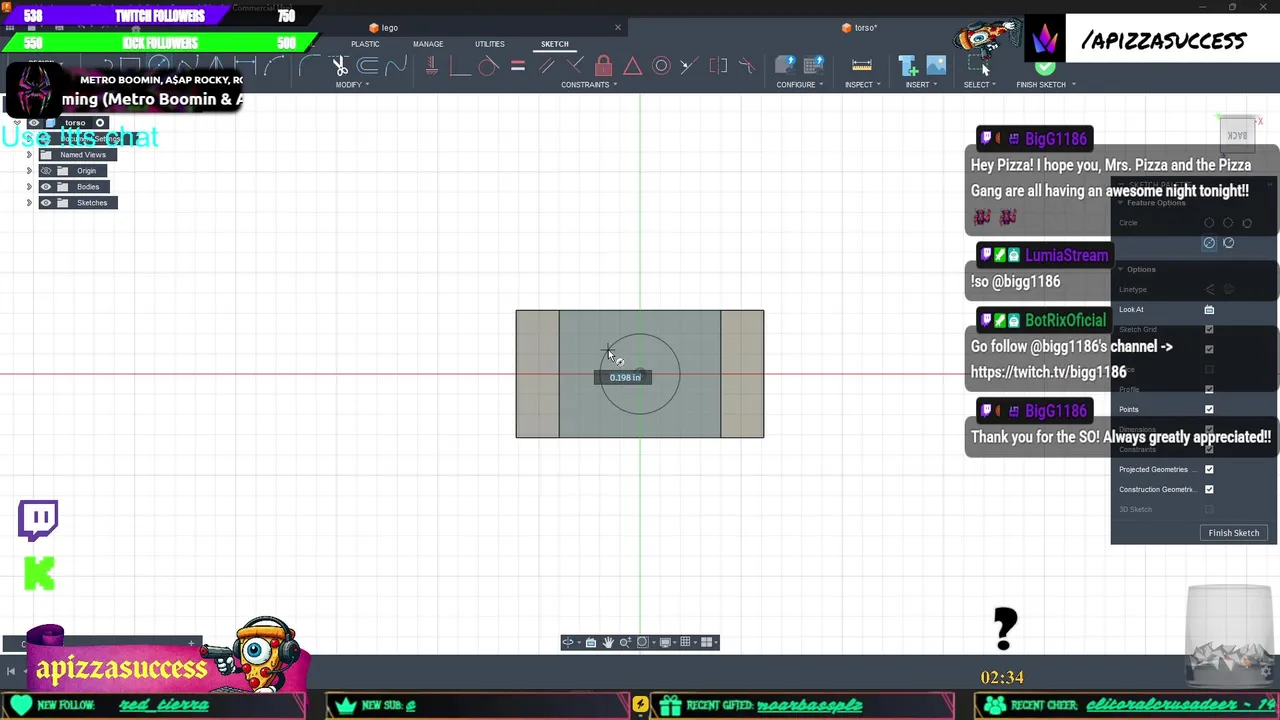Viewport: 1280px width, 720px height.
Task: Close the lego document tab
Action: click(x=618, y=28)
